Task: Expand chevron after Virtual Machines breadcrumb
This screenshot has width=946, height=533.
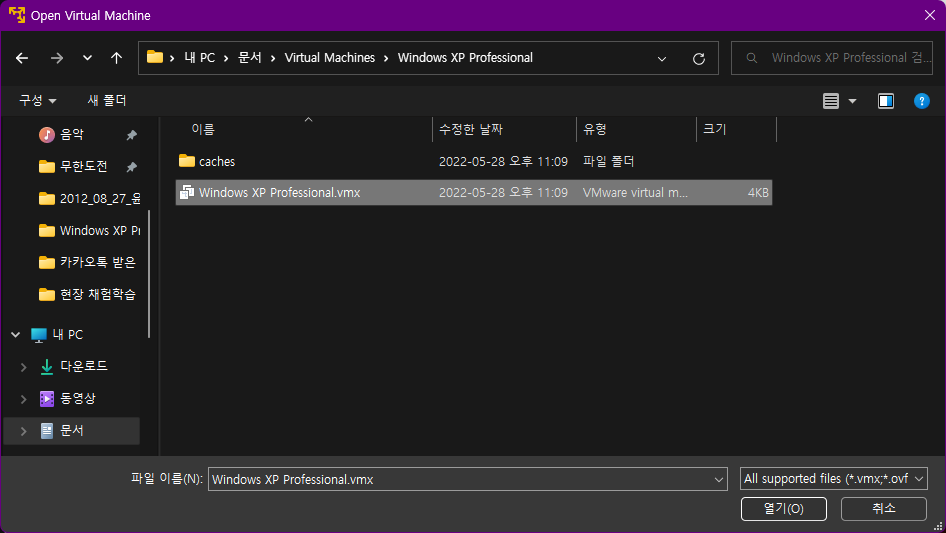Action: [x=386, y=59]
